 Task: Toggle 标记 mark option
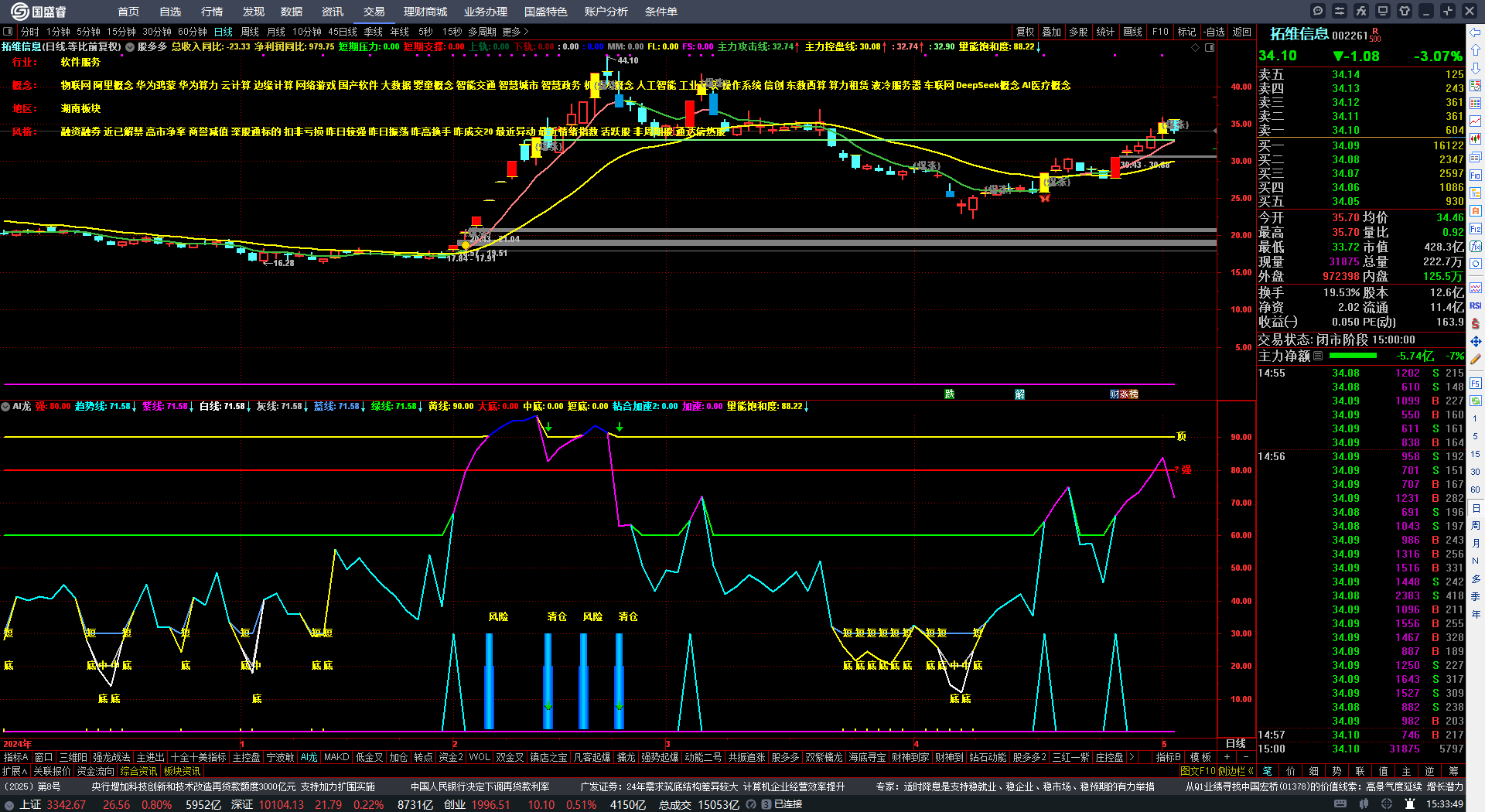click(x=1186, y=32)
